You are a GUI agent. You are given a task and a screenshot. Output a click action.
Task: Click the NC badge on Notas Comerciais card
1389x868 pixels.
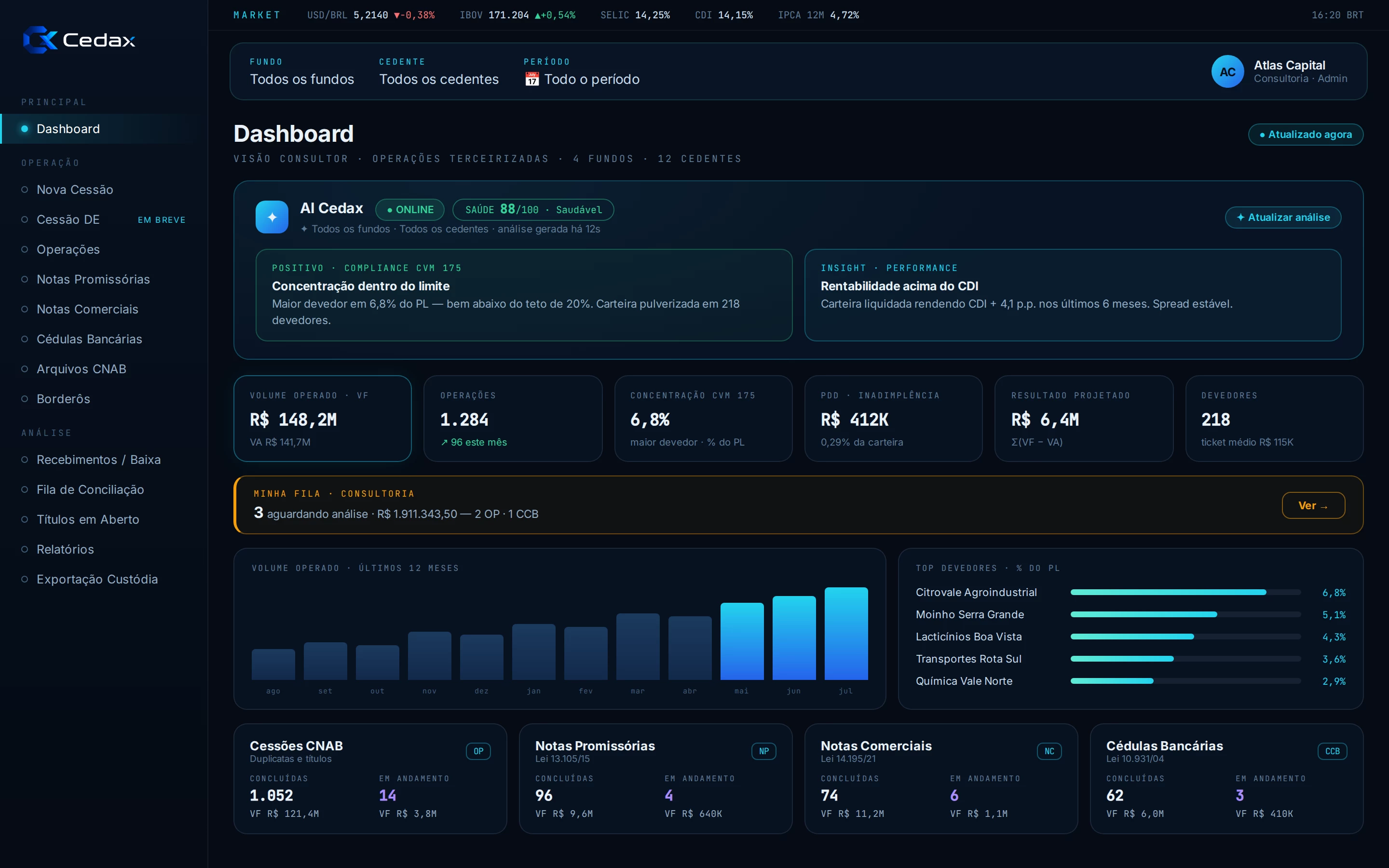point(1049,751)
